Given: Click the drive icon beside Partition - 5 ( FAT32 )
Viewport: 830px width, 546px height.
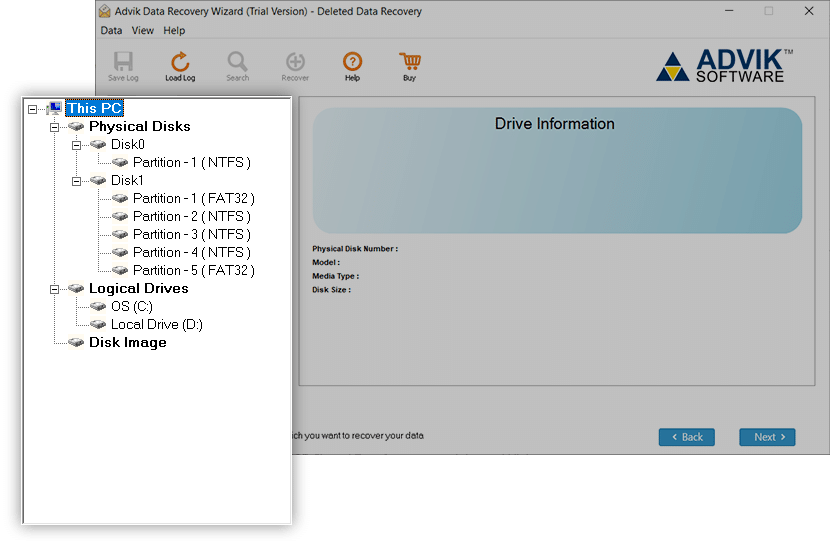Looking at the screenshot, I should [120, 271].
